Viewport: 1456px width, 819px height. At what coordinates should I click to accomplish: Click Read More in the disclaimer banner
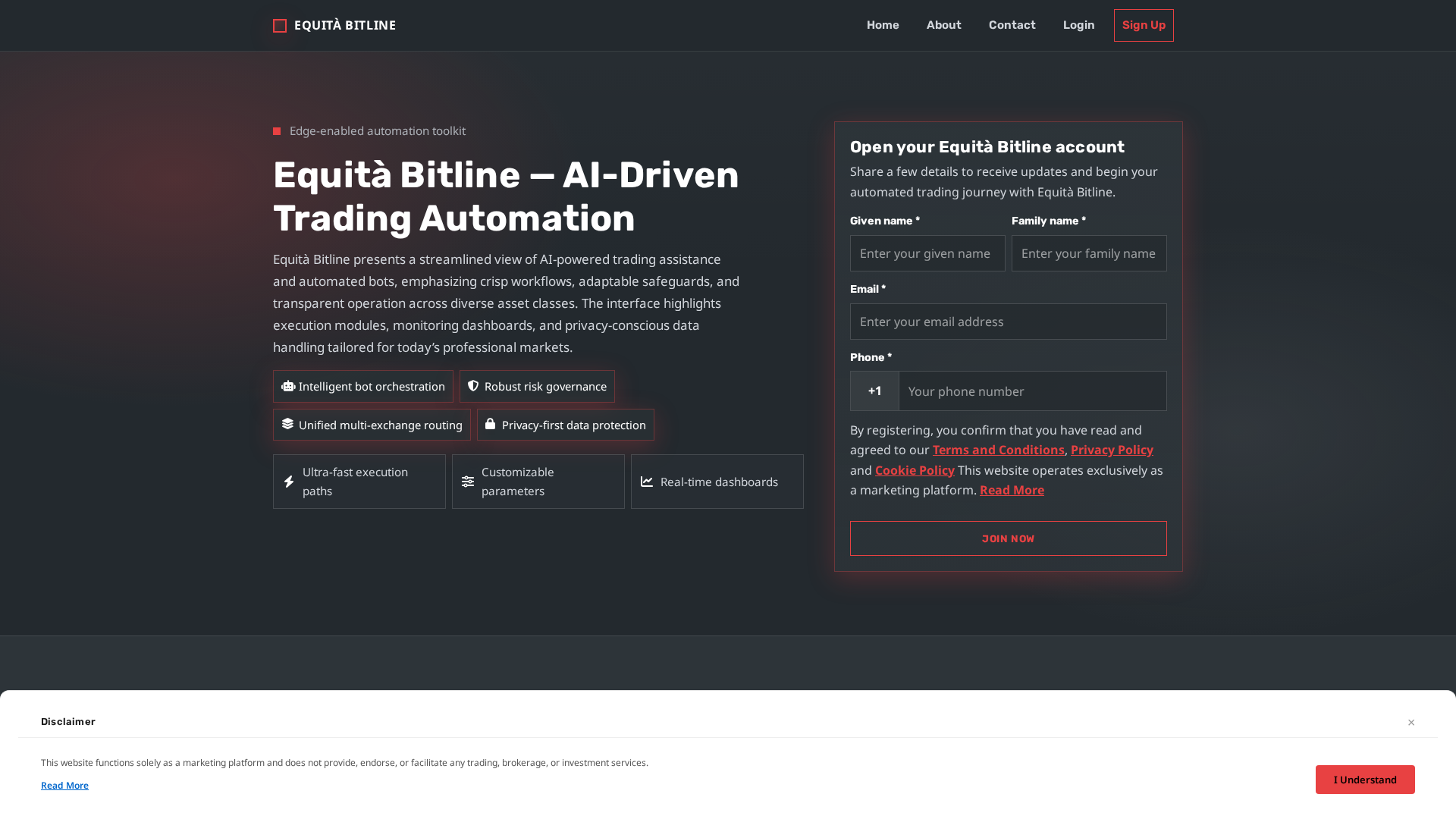64,785
